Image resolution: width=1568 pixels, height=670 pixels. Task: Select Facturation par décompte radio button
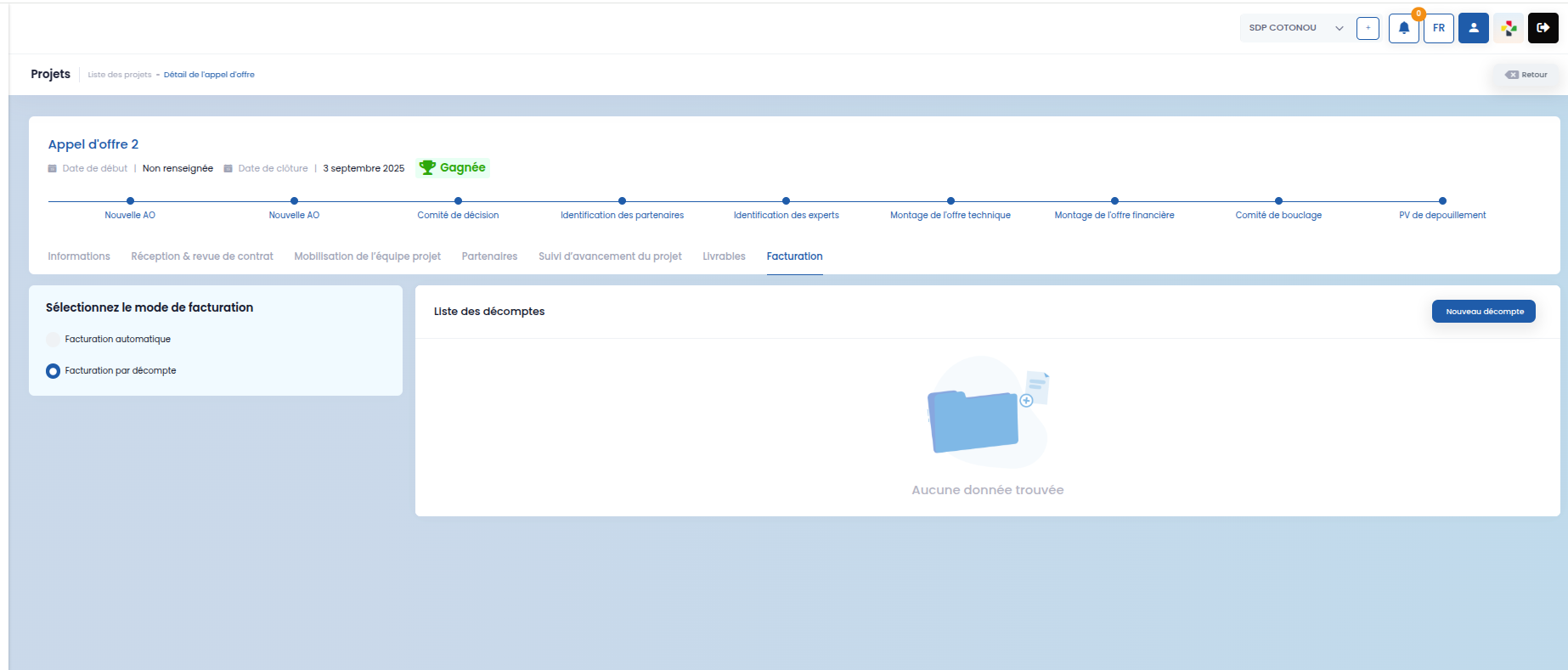point(53,370)
